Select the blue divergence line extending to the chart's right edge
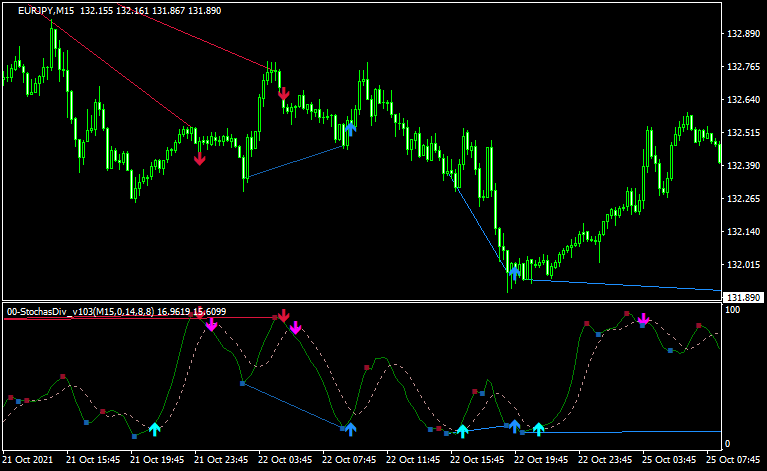Viewport: 767px width, 471px height. (620, 284)
